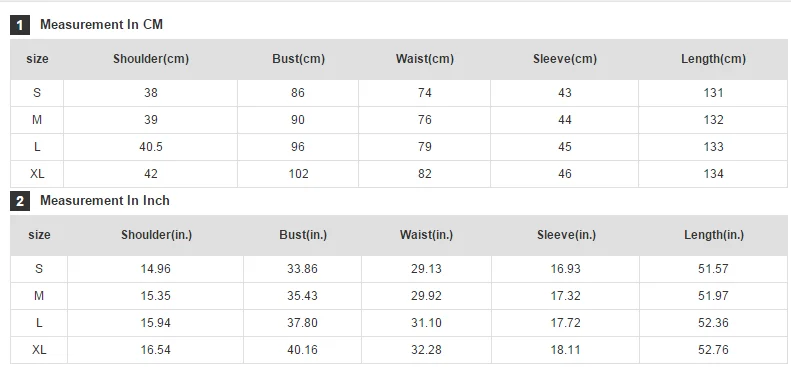The width and height of the screenshot is (791, 367).
Task: Click the Bust(cm) column header
Action: click(x=299, y=59)
